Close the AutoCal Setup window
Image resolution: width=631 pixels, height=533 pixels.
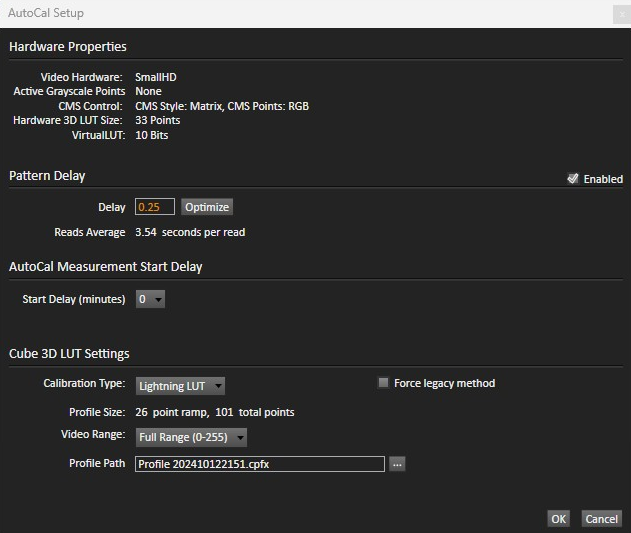[620, 14]
